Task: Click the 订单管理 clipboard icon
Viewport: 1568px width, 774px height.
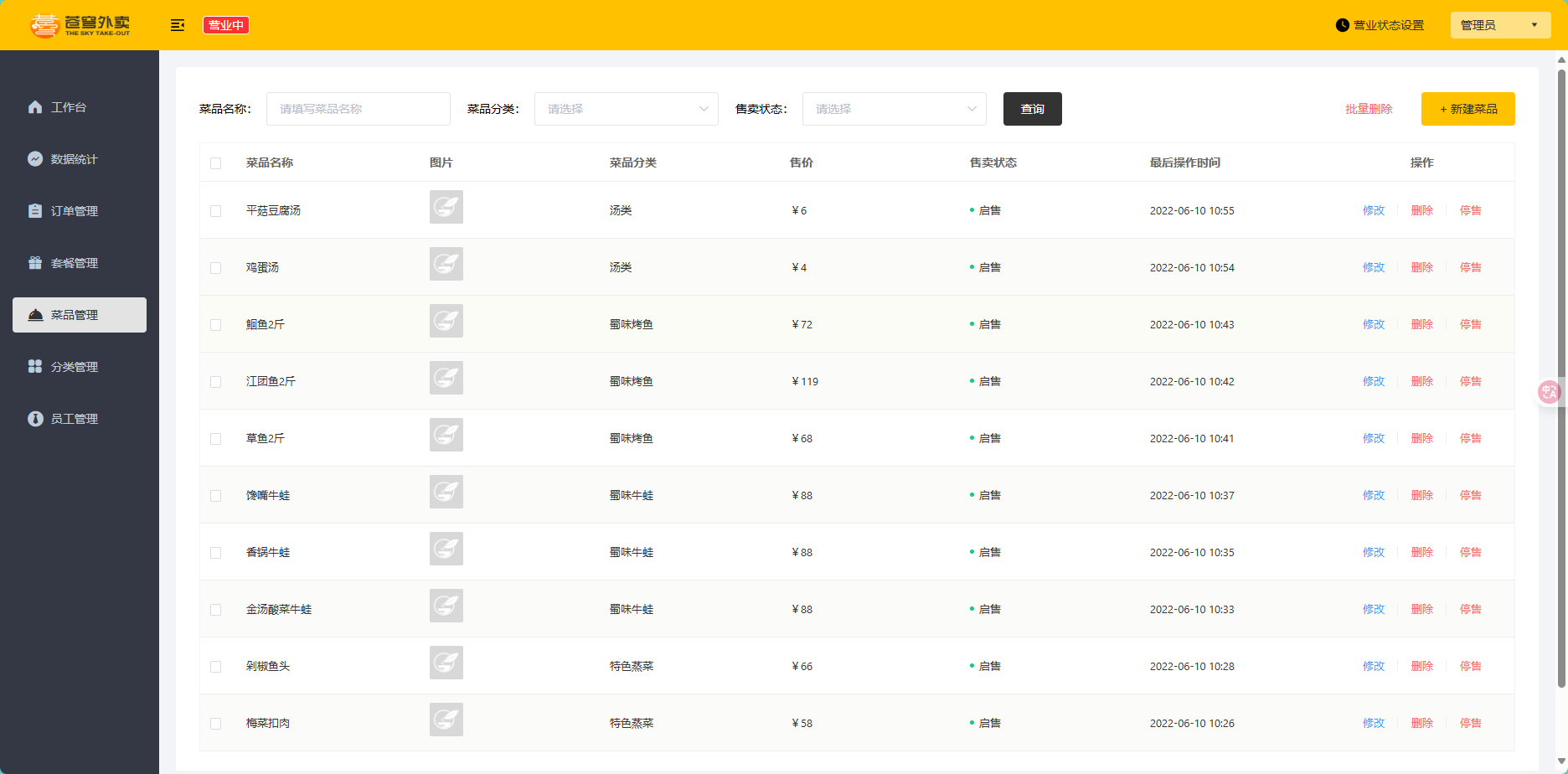Action: [35, 211]
